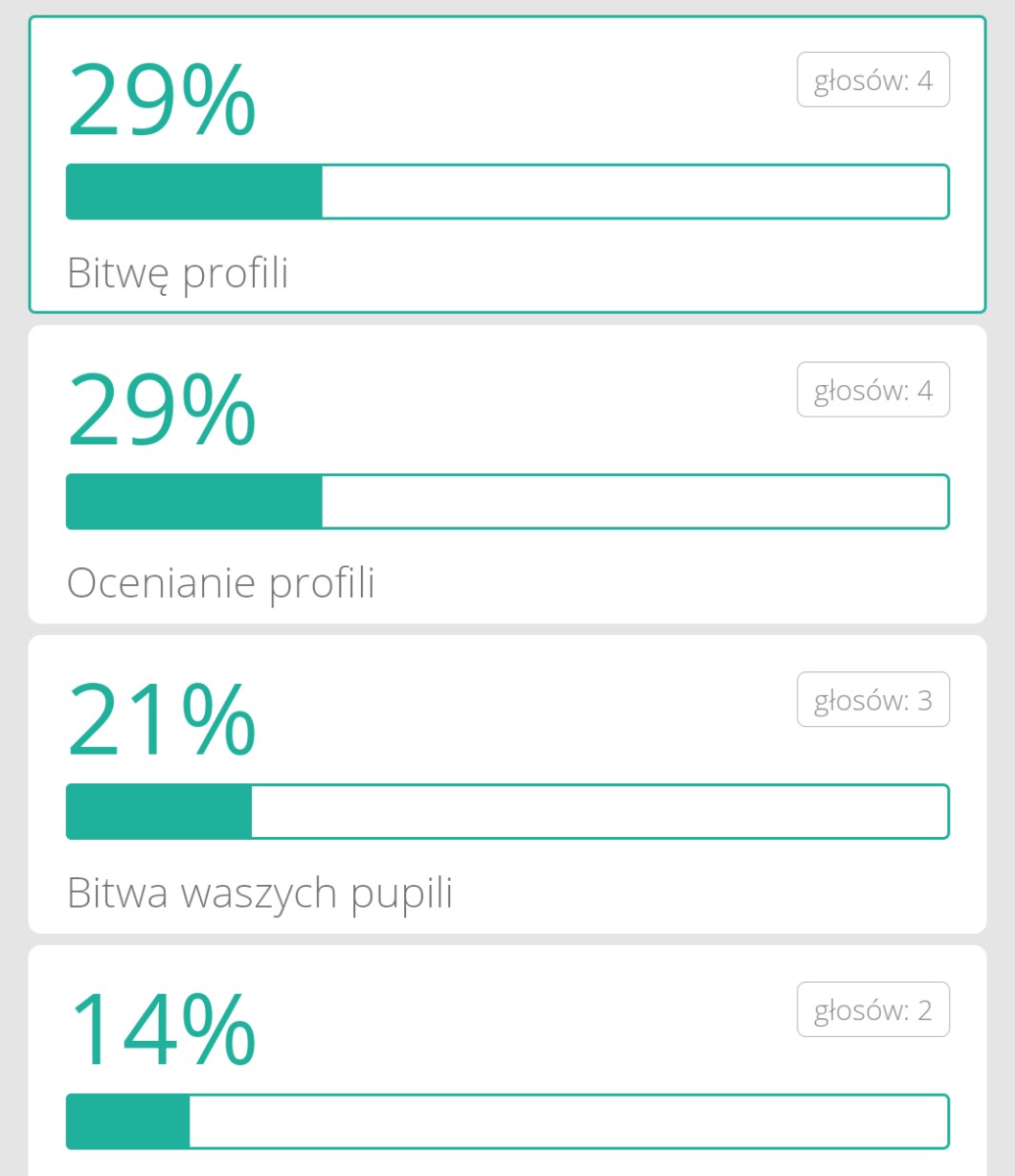Click the empty part of the Bitwę profili bar

point(634,192)
